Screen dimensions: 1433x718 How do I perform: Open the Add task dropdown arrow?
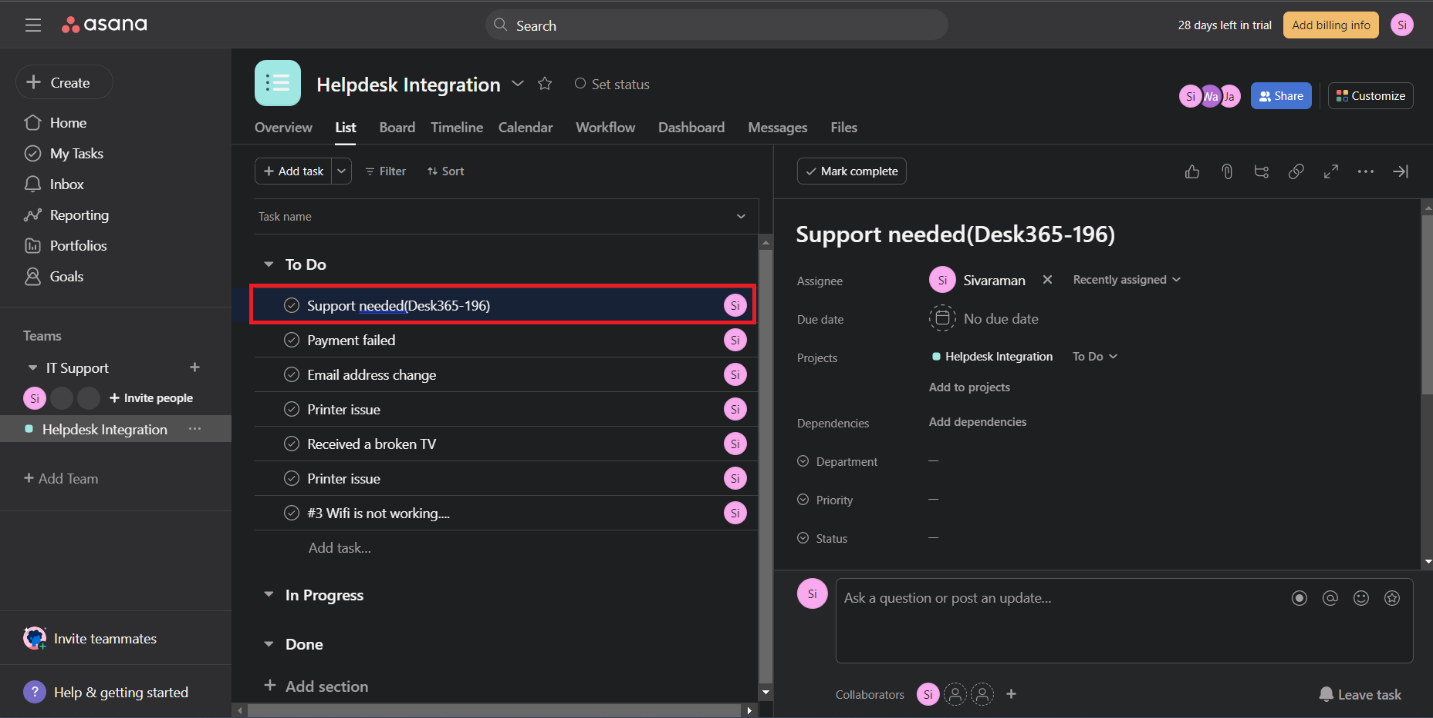click(x=342, y=171)
